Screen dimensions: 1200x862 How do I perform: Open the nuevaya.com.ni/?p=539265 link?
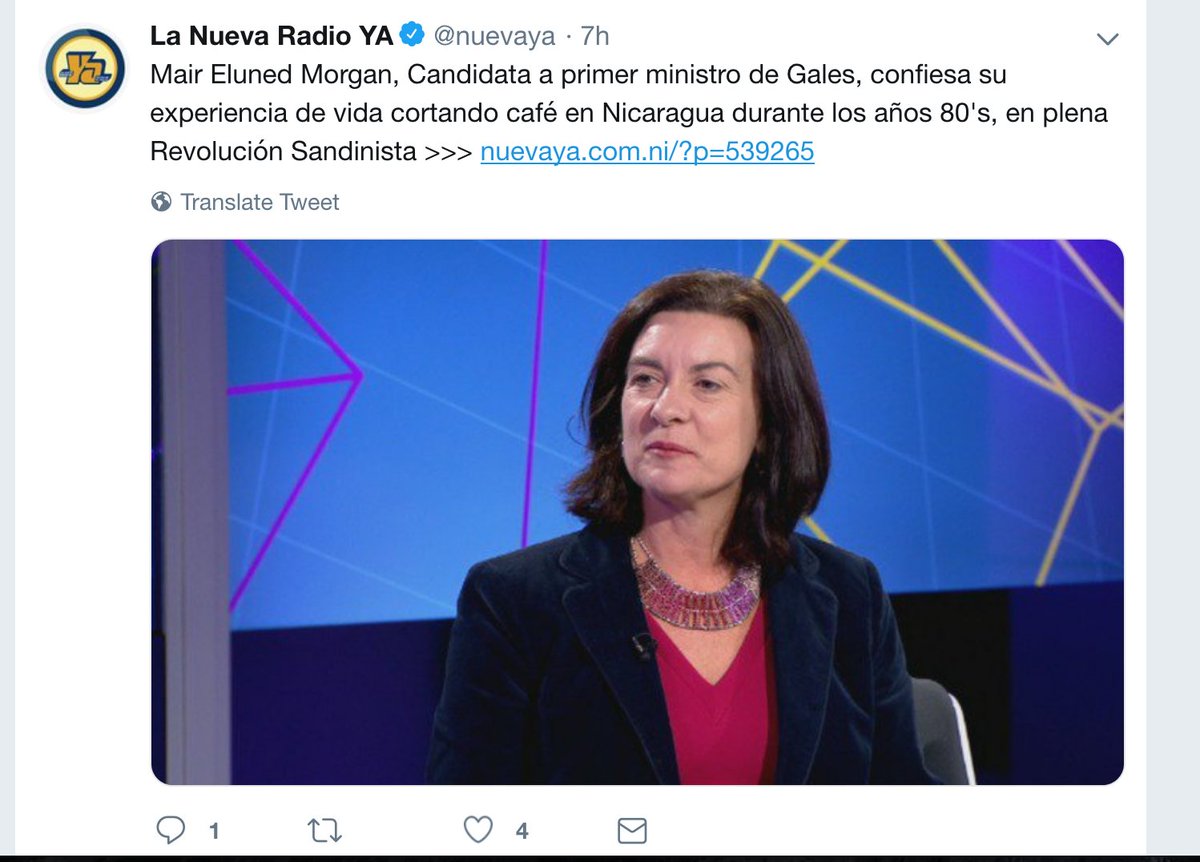(x=647, y=152)
